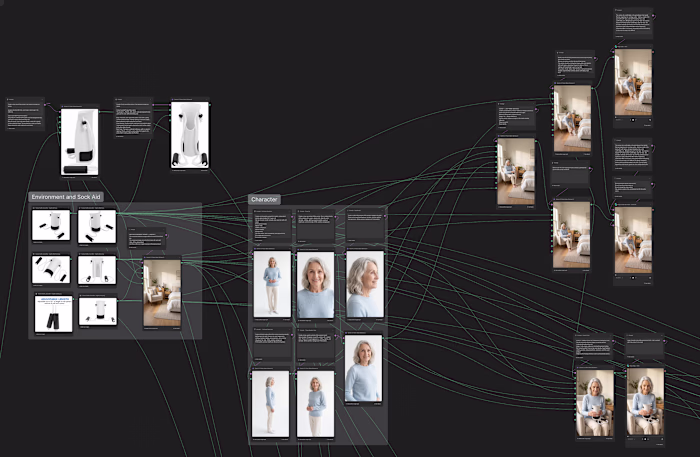The image size is (700, 457).
Task: Select the prompt text node inside Environment group
Action: [147, 239]
